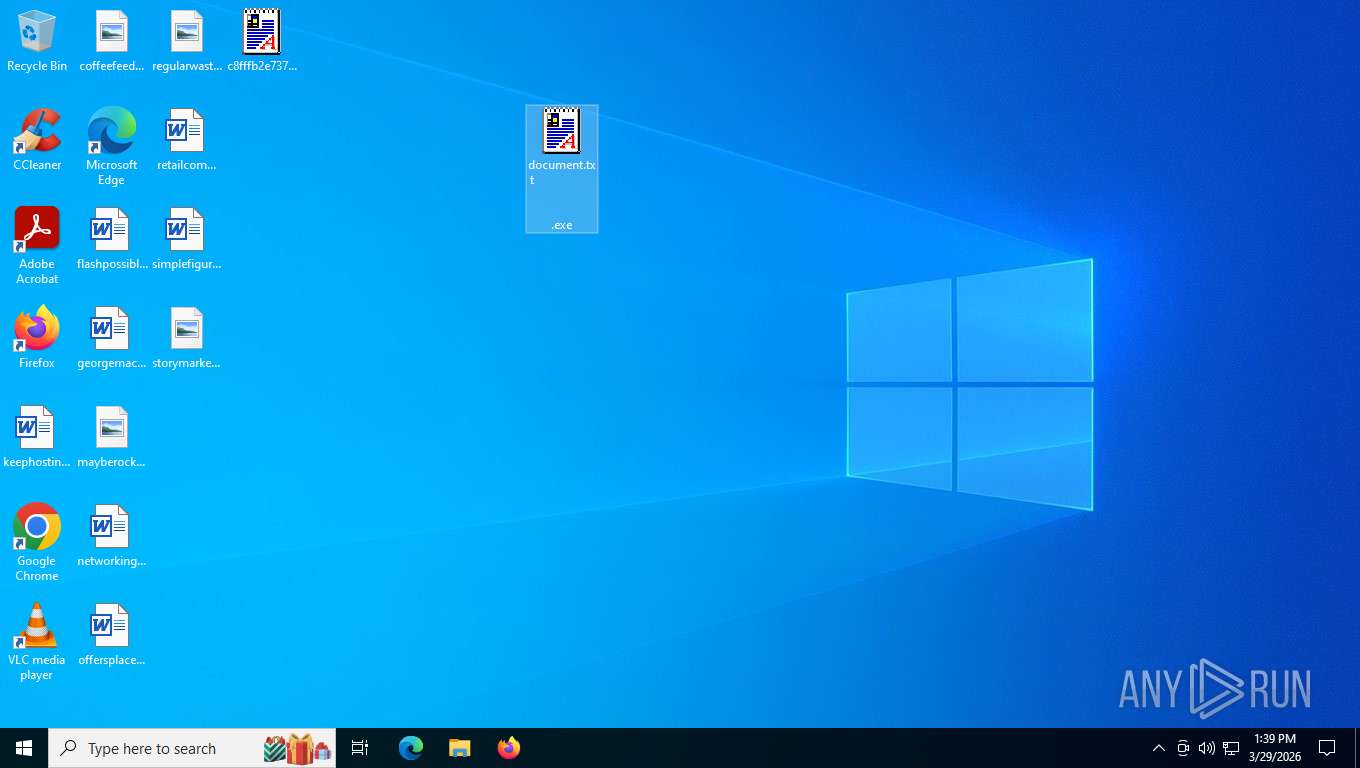
Task: Click the Show desktop strip after notifications
Action: (x=1356, y=748)
